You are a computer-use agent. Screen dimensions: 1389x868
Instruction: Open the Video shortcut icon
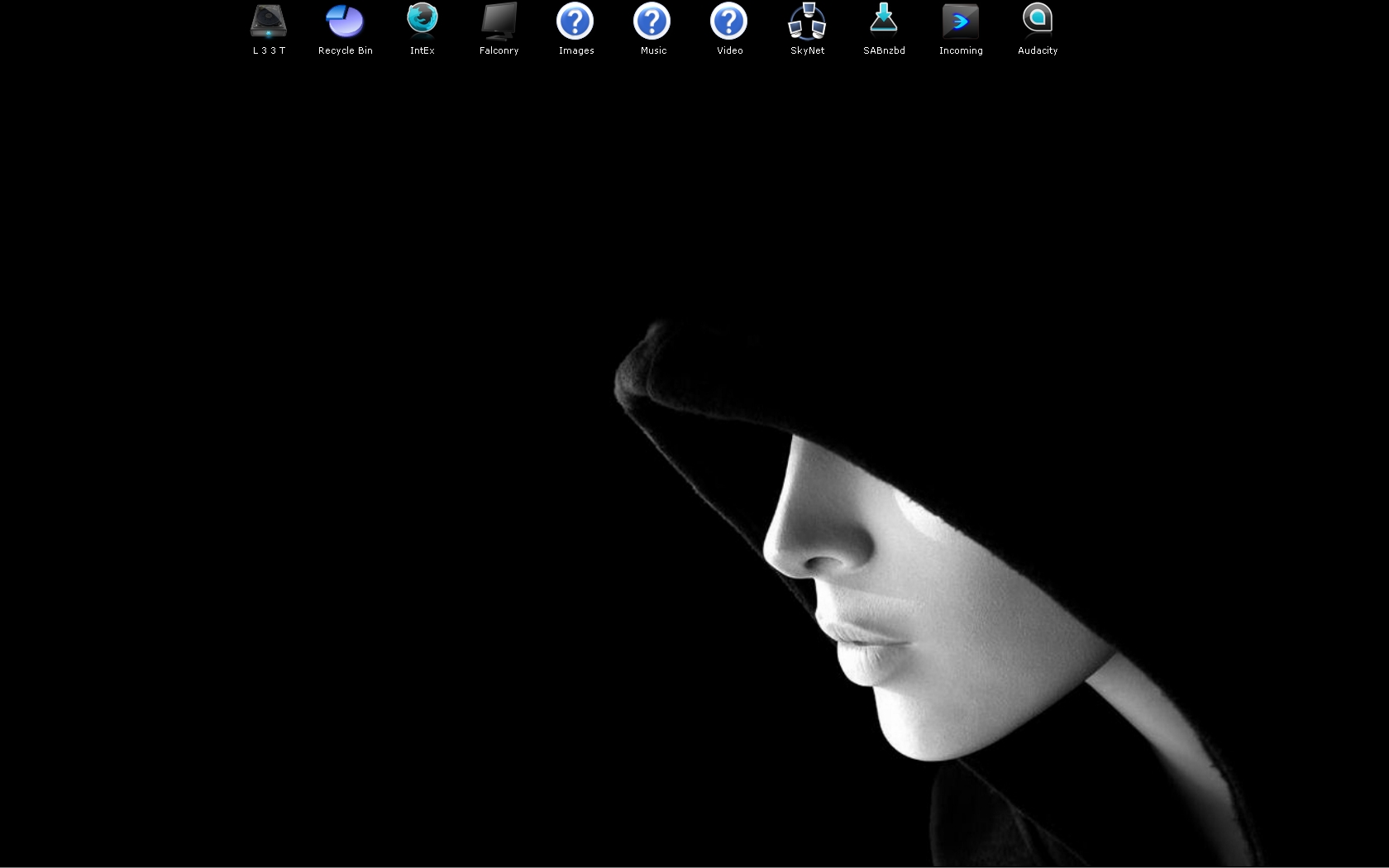729,21
